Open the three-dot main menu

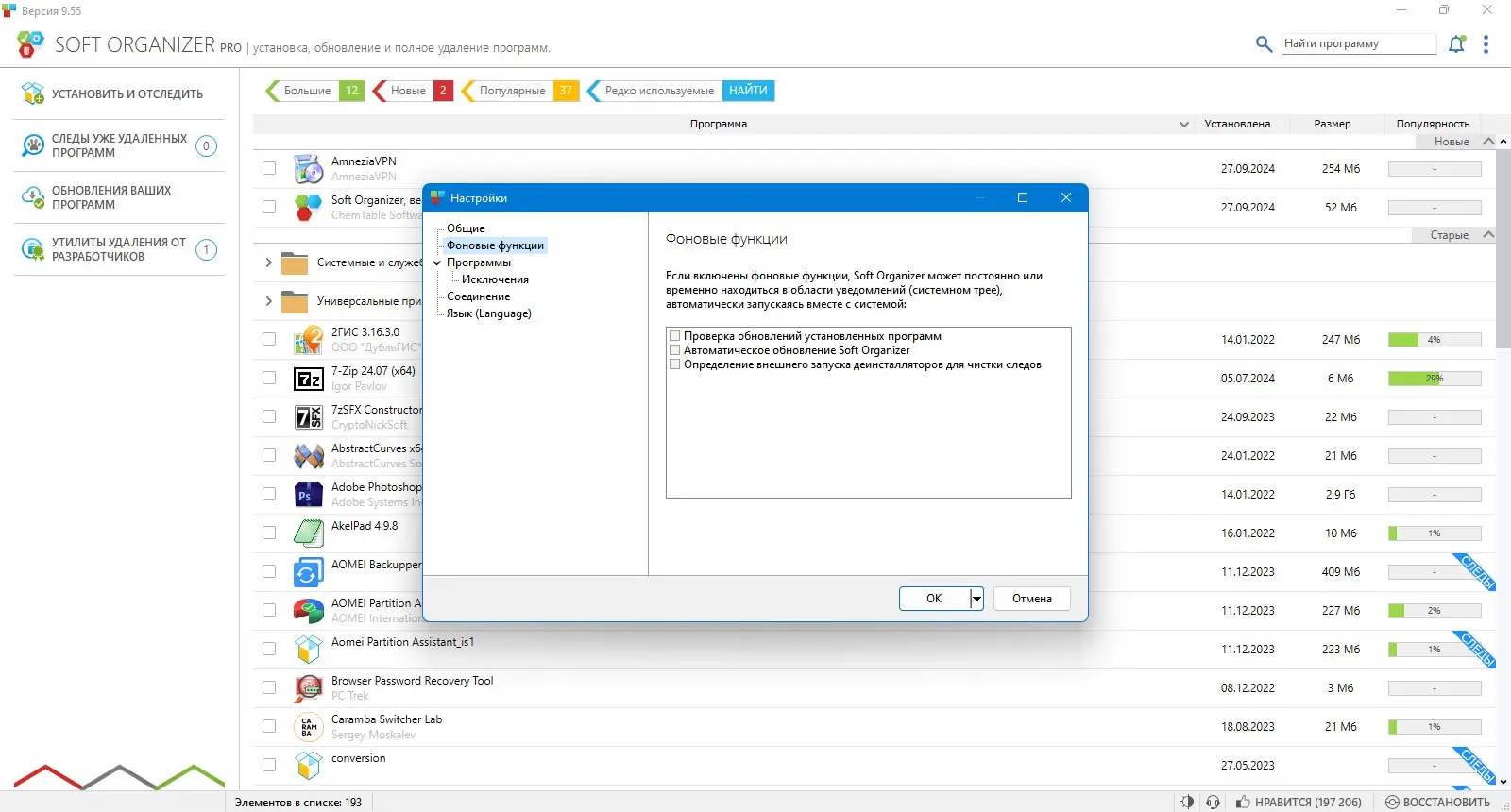point(1486,43)
